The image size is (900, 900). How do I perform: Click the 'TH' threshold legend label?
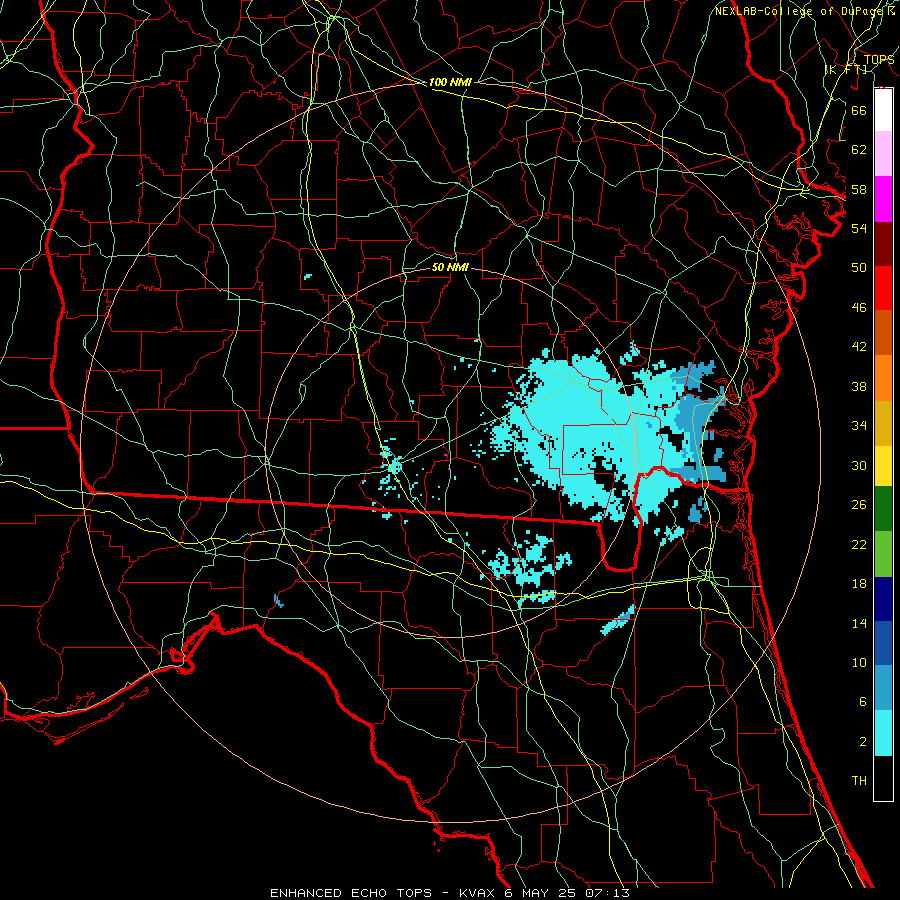coord(859,781)
